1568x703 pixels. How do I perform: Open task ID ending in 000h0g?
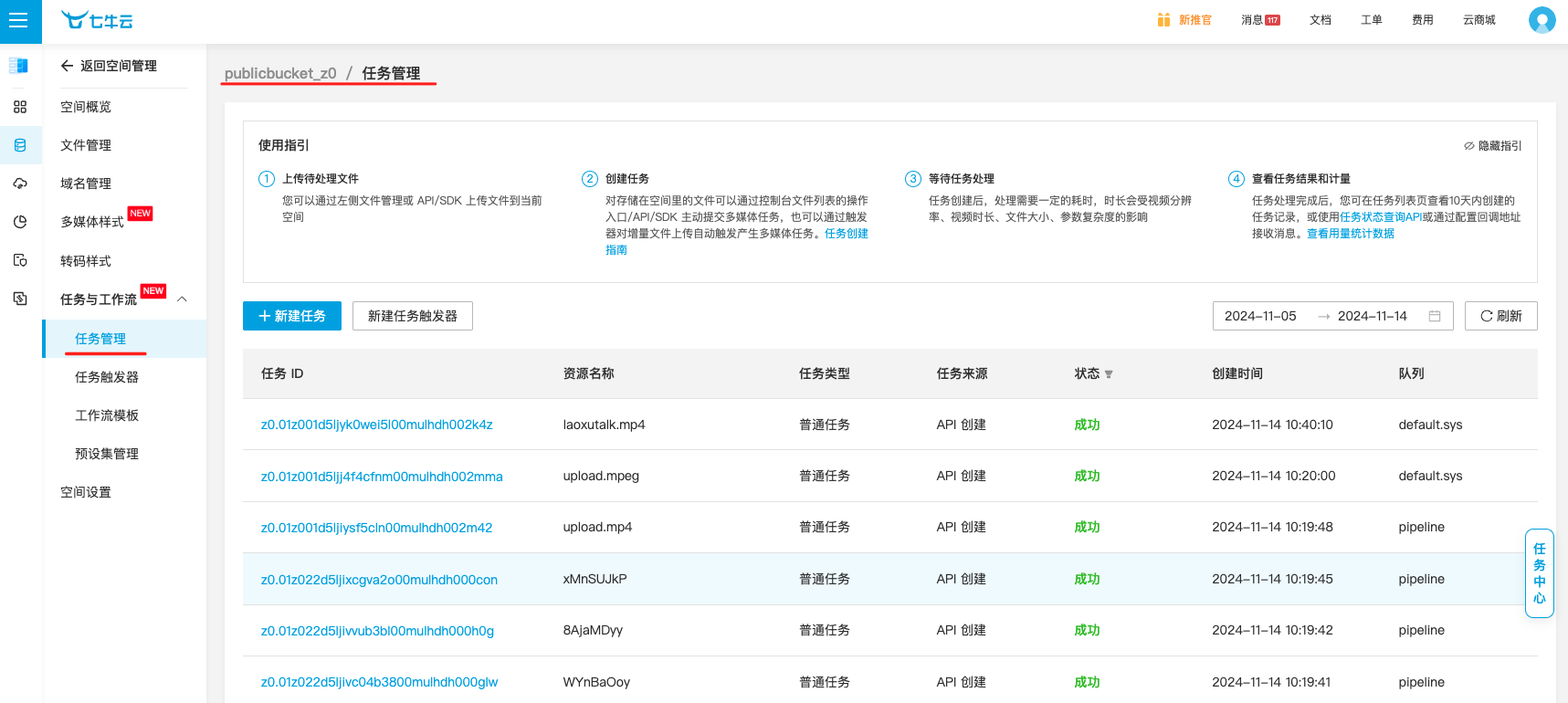[377, 631]
